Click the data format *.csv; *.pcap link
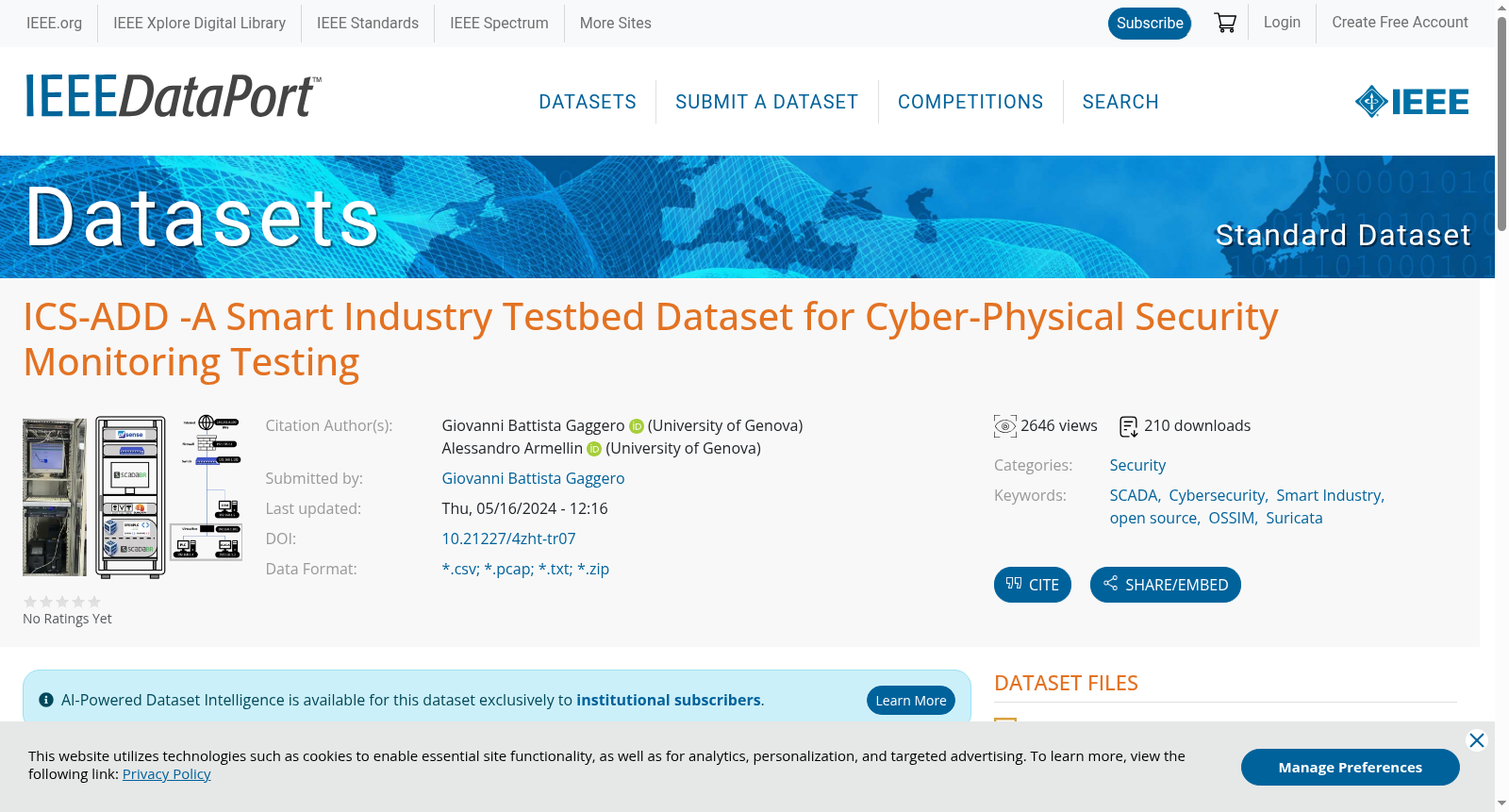 pos(525,570)
